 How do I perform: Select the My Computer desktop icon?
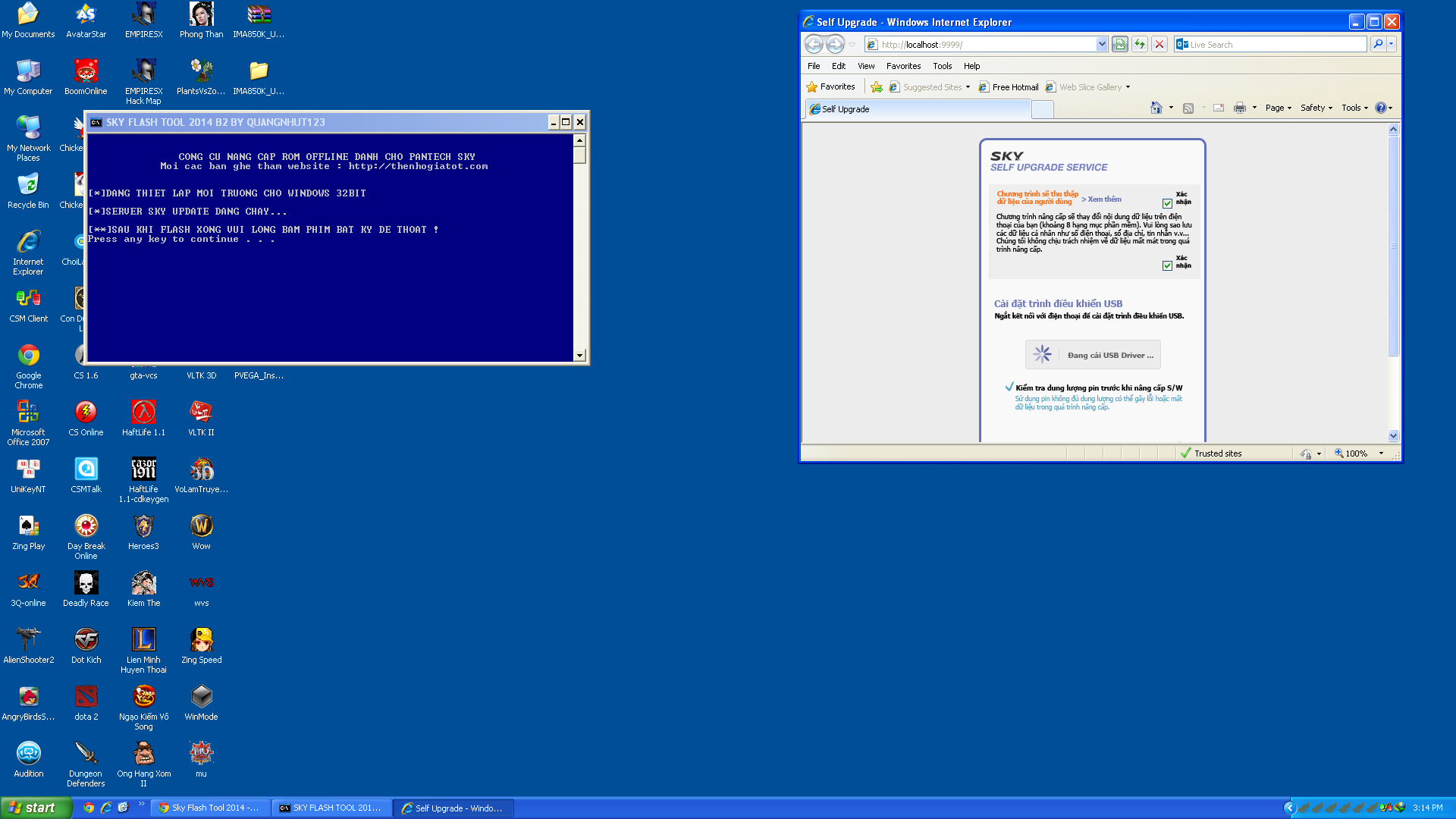[29, 77]
